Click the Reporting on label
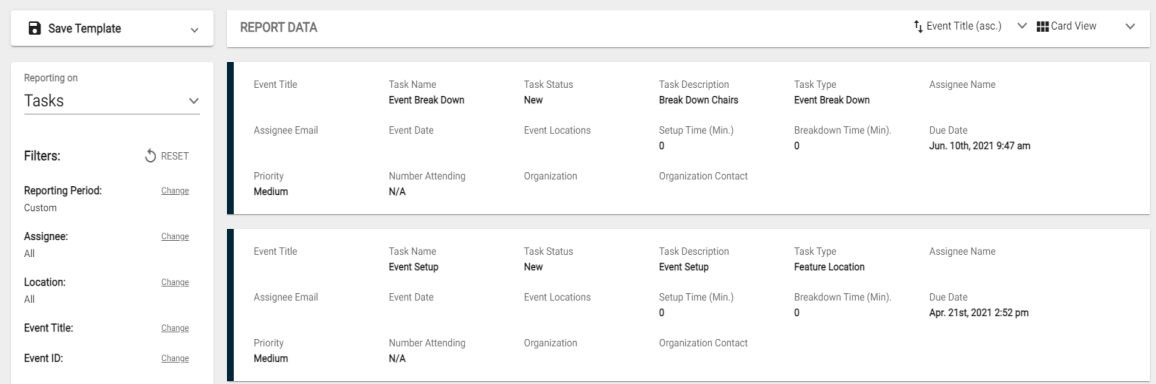 (51, 78)
